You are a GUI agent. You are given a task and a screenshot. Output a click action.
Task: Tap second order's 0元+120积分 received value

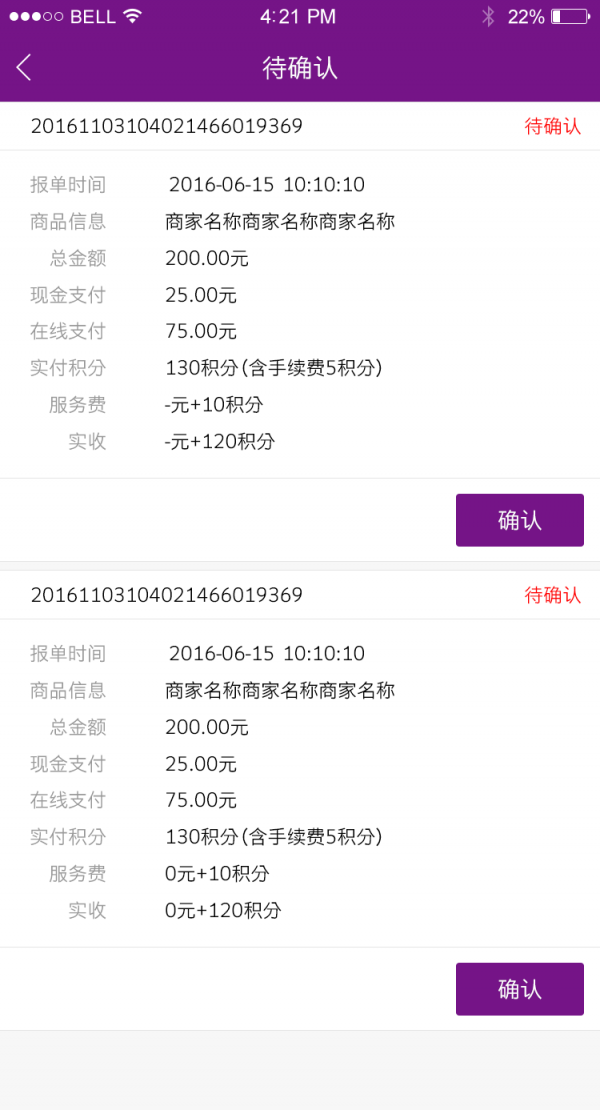[223, 910]
